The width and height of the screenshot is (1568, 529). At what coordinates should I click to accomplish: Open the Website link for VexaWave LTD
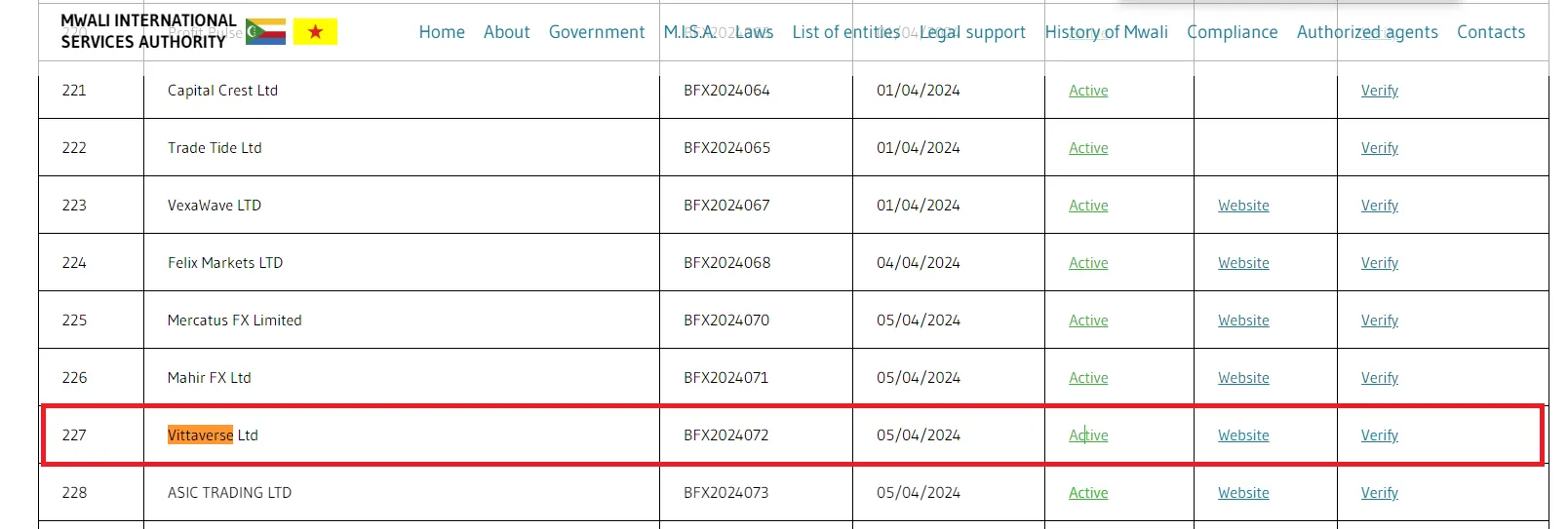tap(1243, 206)
